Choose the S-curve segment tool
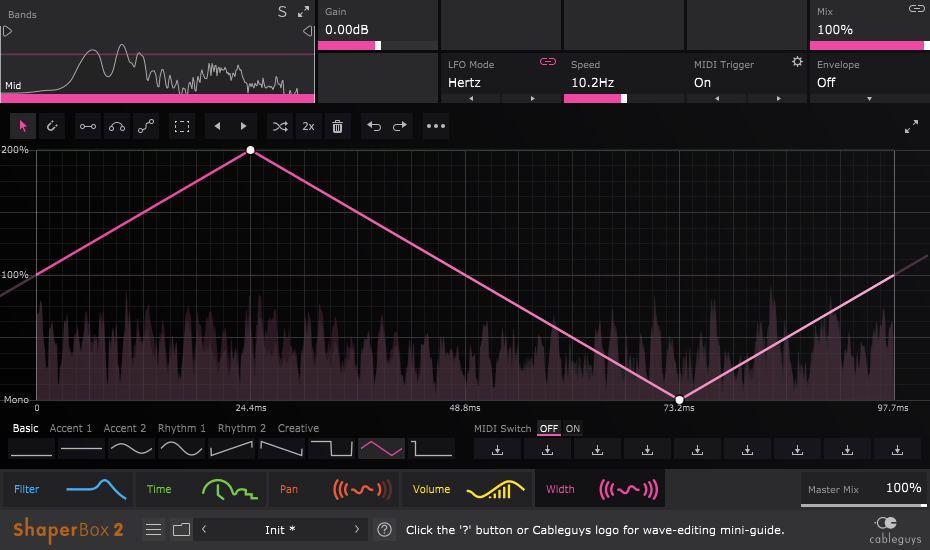 pos(147,127)
